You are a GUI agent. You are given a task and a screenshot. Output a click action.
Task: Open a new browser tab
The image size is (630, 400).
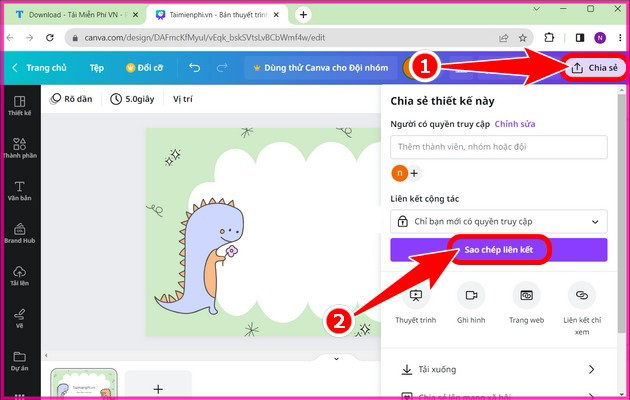303,15
